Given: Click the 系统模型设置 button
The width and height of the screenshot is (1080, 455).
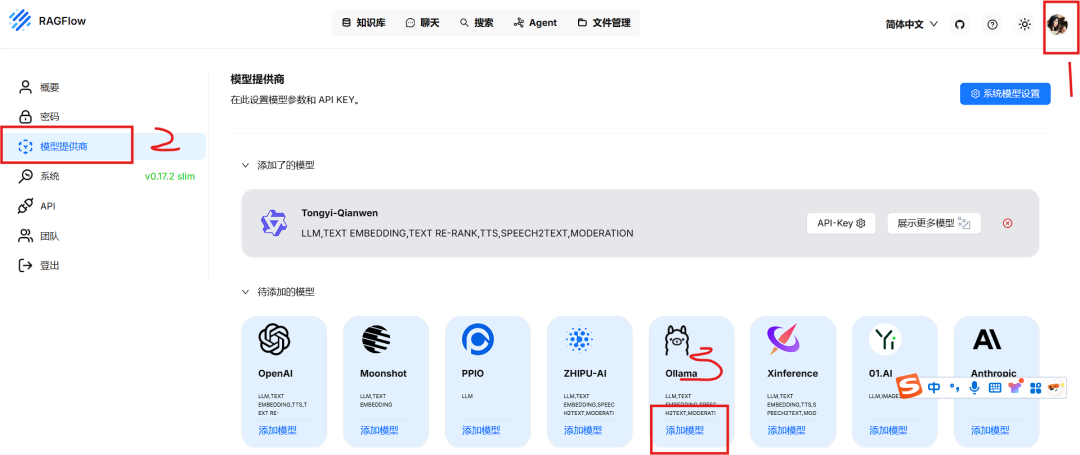Looking at the screenshot, I should point(1005,94).
